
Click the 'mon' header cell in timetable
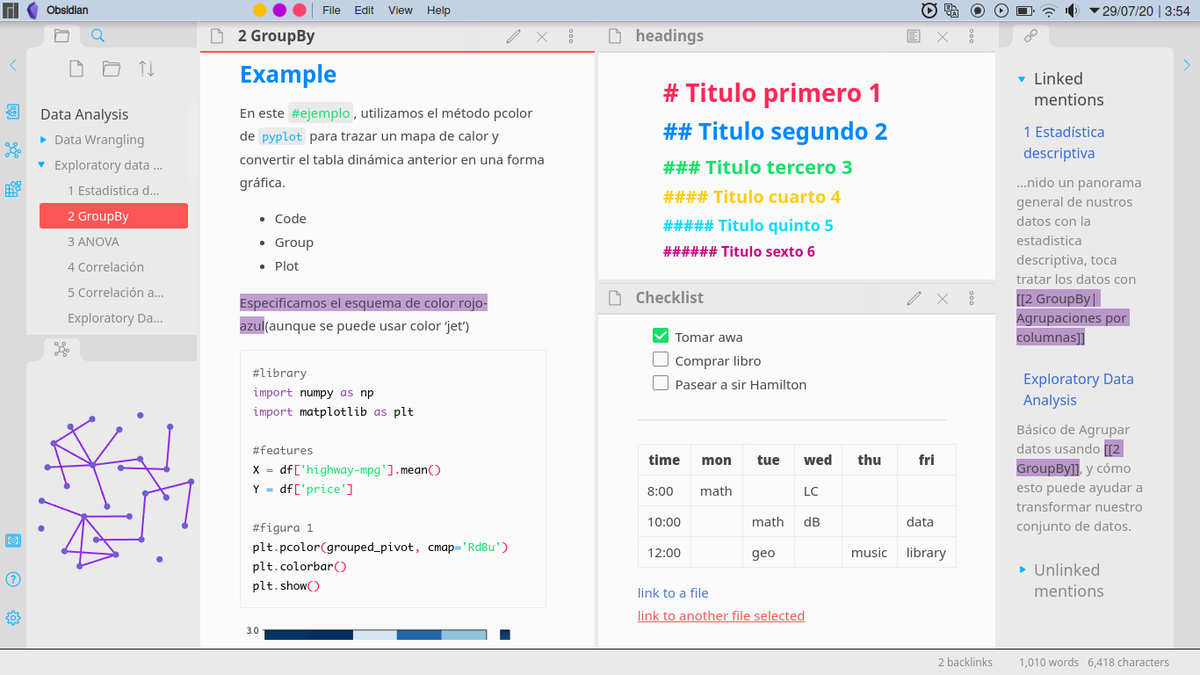[716, 460]
